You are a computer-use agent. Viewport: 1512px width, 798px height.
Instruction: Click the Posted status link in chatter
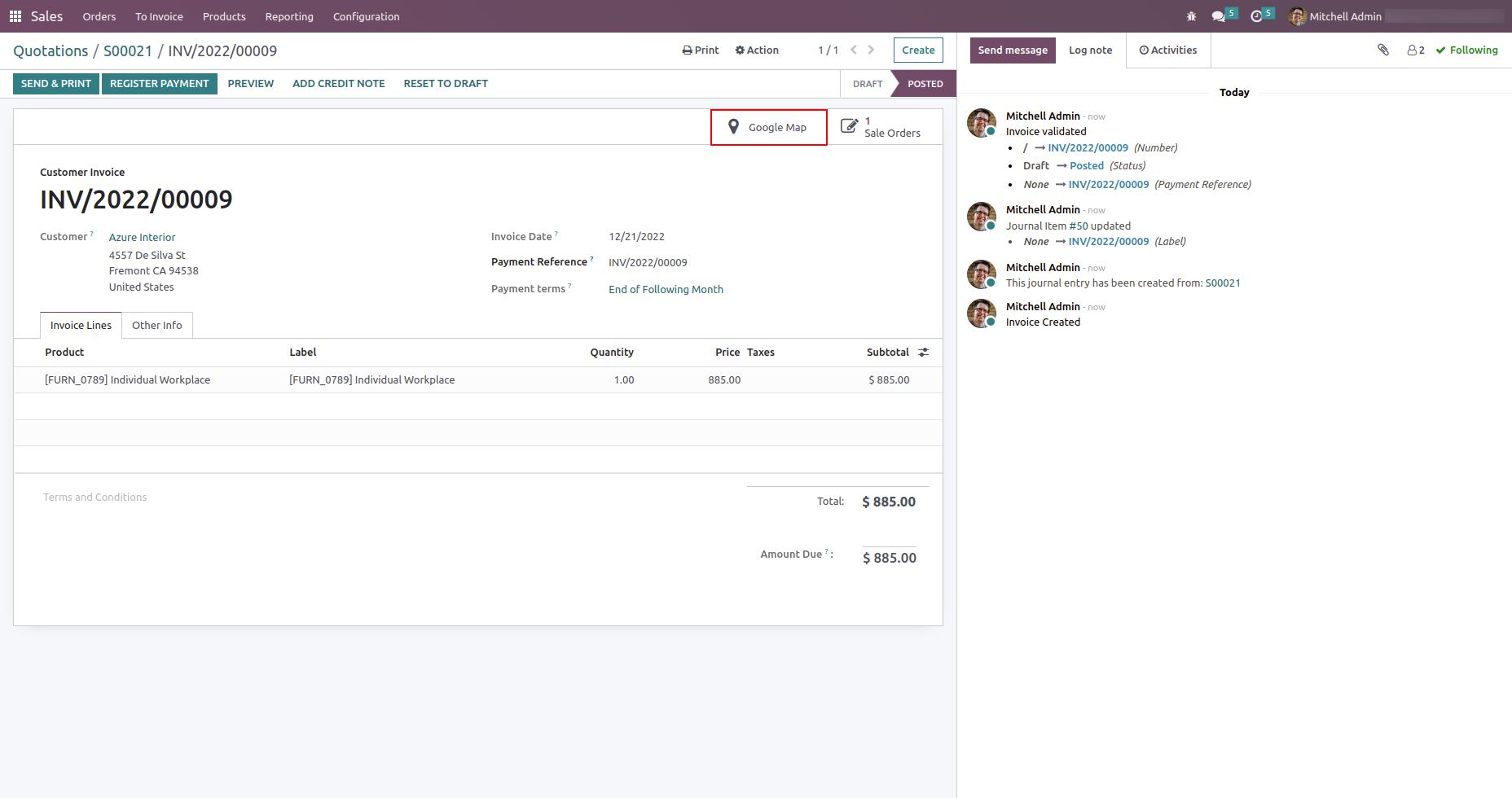pos(1087,166)
